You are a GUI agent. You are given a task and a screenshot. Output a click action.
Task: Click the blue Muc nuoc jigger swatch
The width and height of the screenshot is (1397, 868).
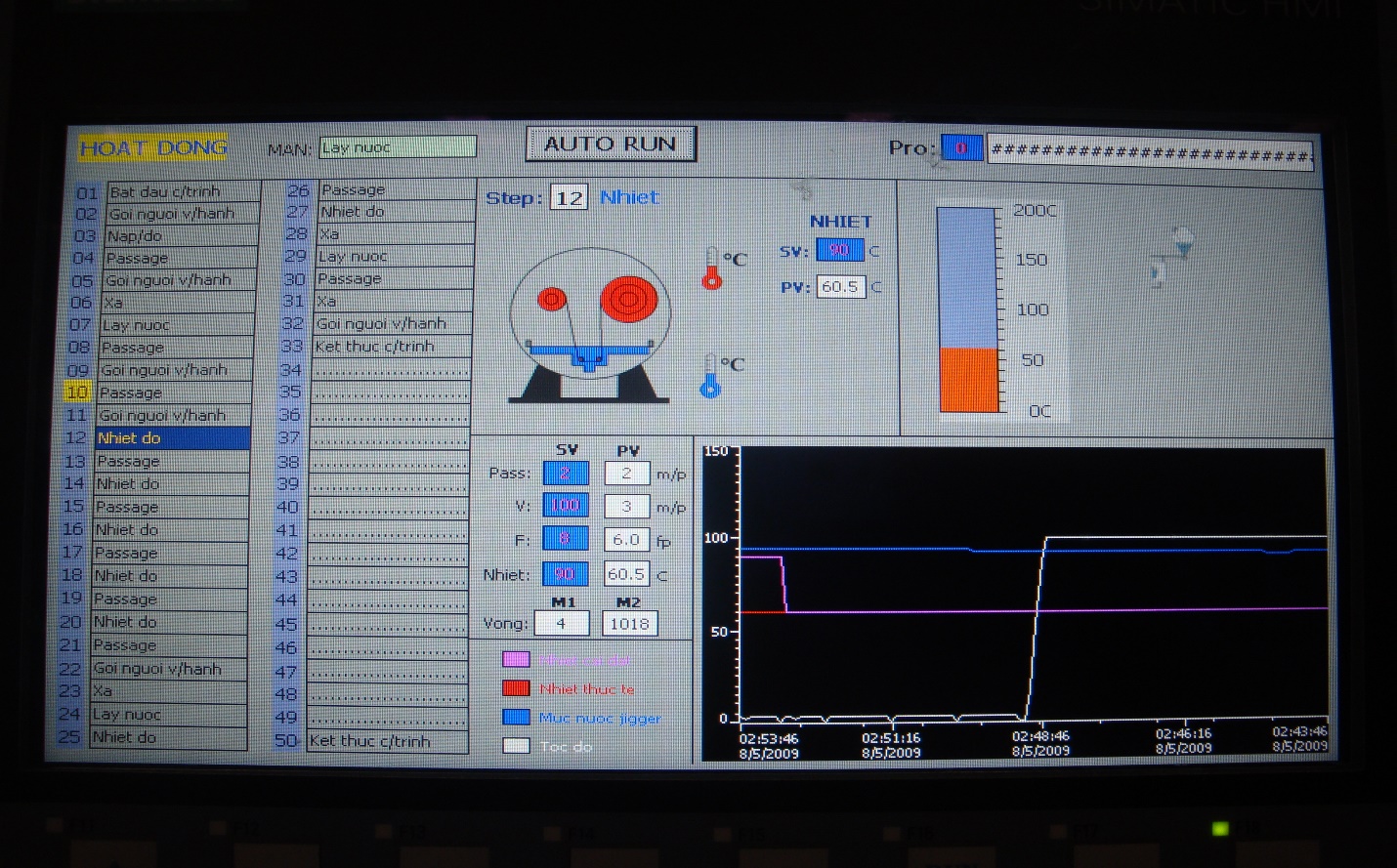516,718
